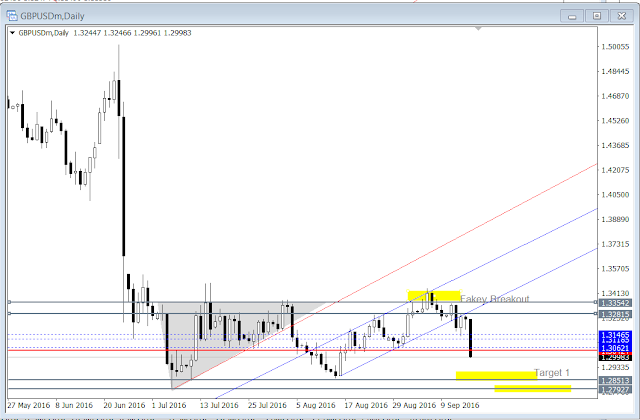Close the GBPUSDm Daily chart window

[x=621, y=16]
